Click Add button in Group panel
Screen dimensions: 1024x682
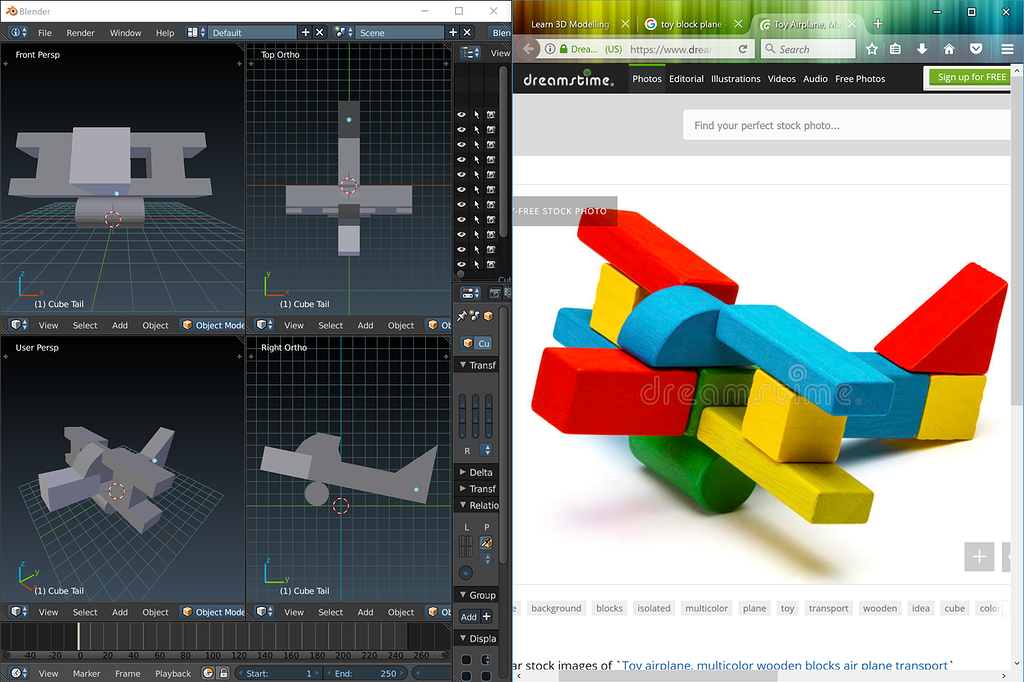click(468, 617)
